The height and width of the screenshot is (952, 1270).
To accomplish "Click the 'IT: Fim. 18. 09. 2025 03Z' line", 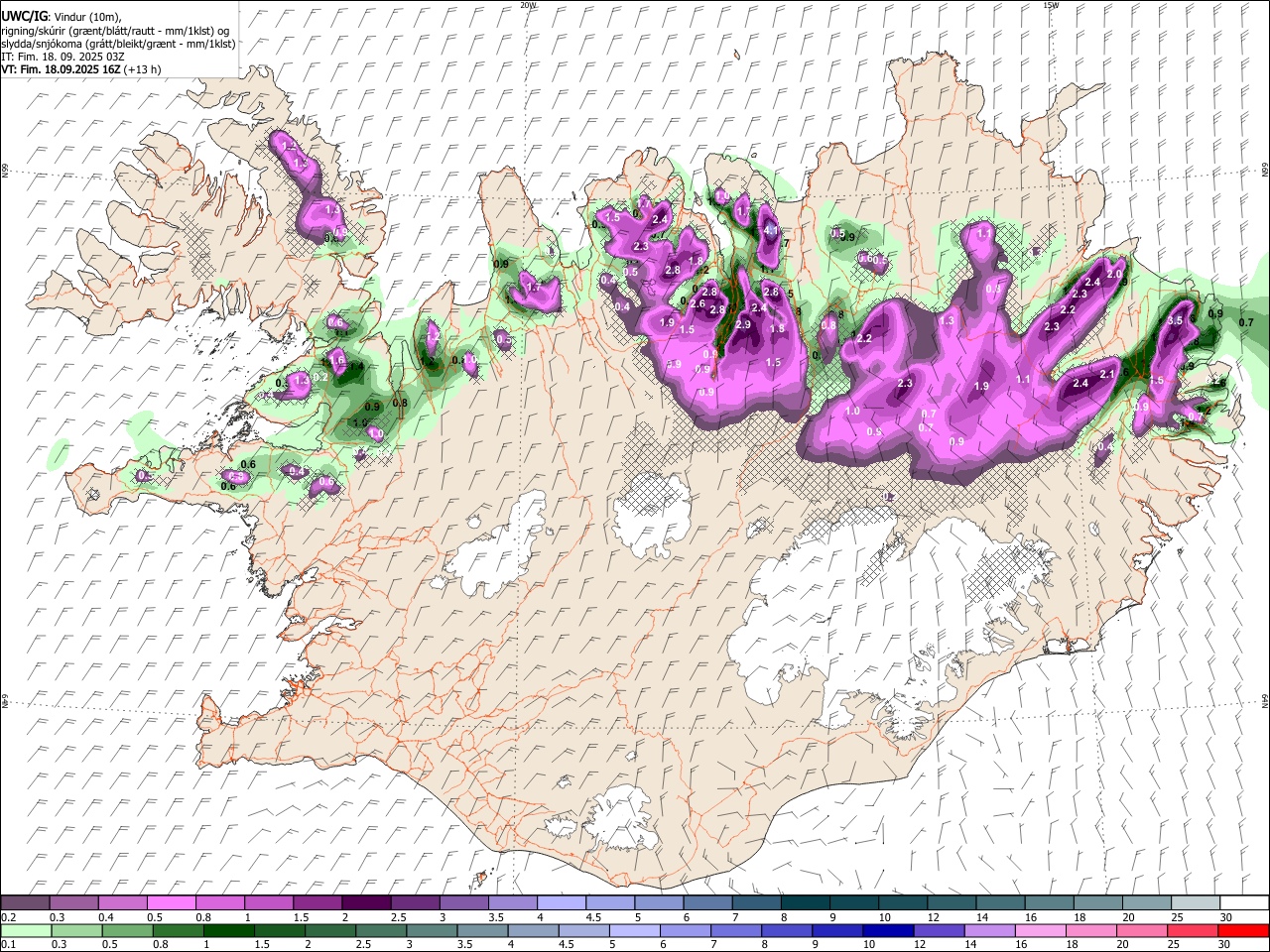I will pos(63,57).
